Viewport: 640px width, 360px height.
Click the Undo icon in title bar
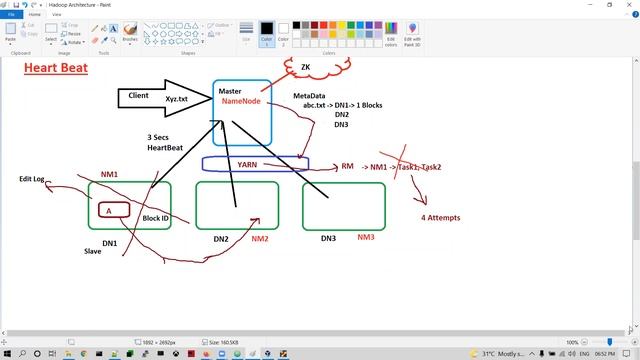click(24, 5)
